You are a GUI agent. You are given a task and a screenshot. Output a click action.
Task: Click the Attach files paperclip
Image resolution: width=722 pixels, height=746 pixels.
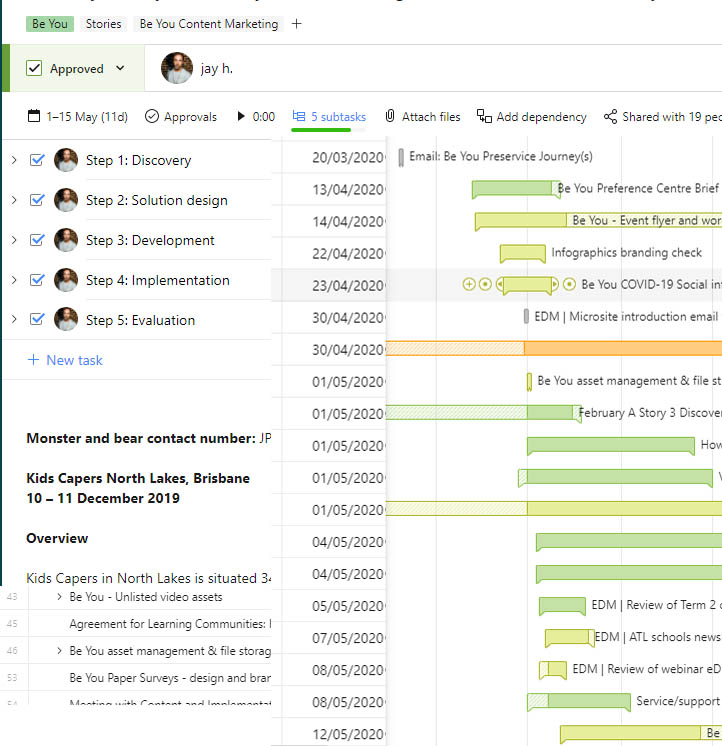point(390,116)
